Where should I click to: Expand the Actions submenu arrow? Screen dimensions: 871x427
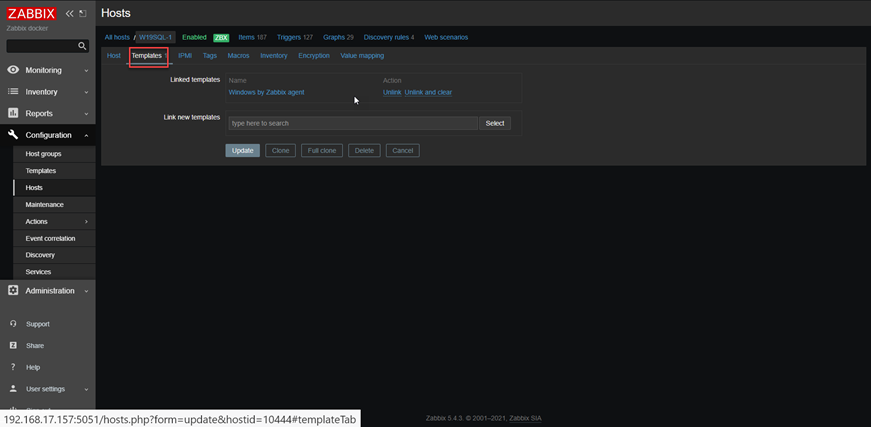[x=86, y=222]
